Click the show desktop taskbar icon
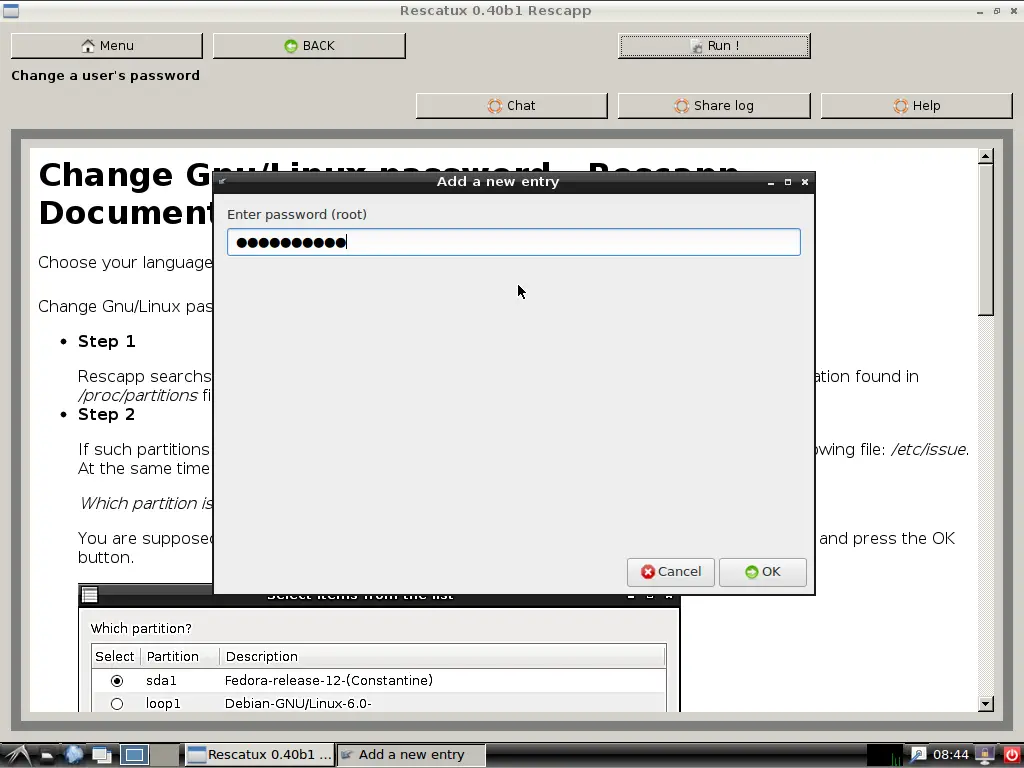 click(x=102, y=756)
